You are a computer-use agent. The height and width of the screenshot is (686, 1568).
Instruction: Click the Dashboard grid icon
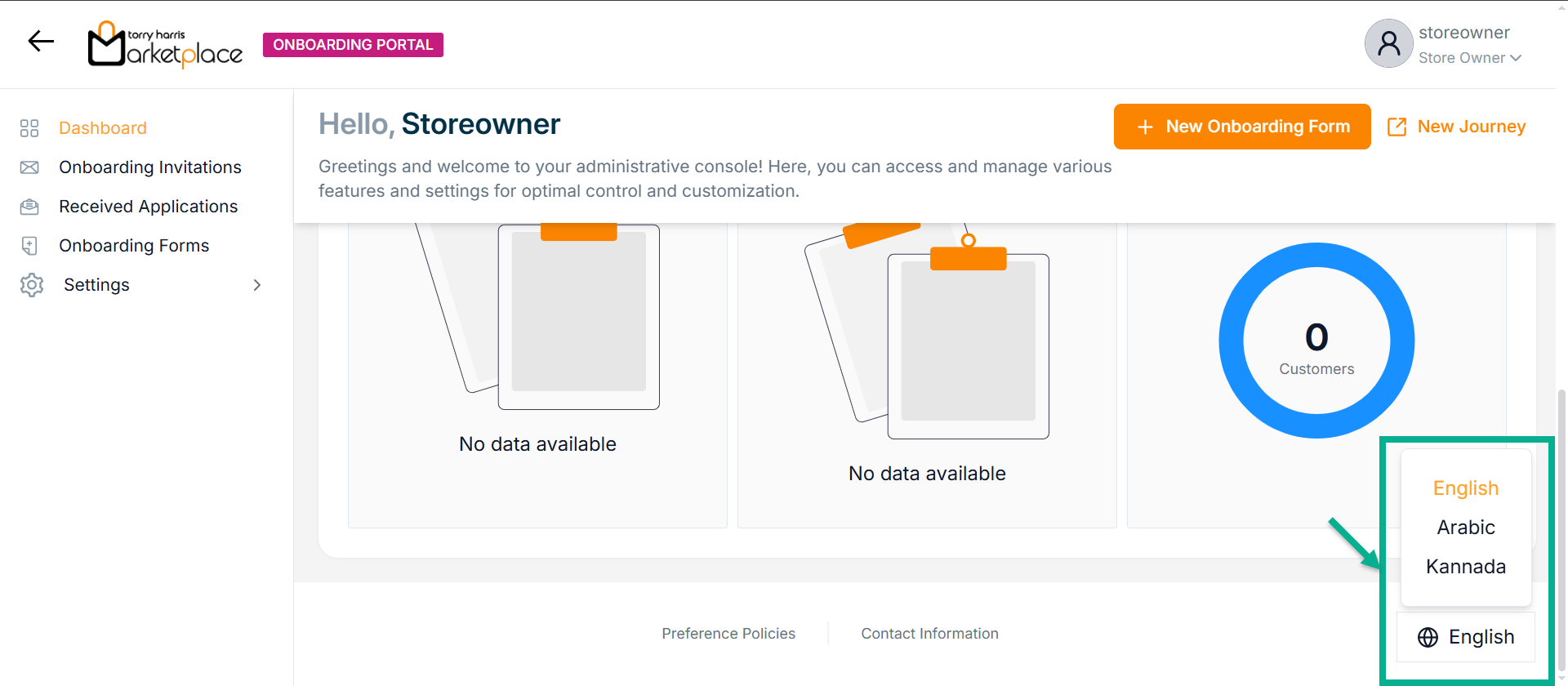point(29,128)
